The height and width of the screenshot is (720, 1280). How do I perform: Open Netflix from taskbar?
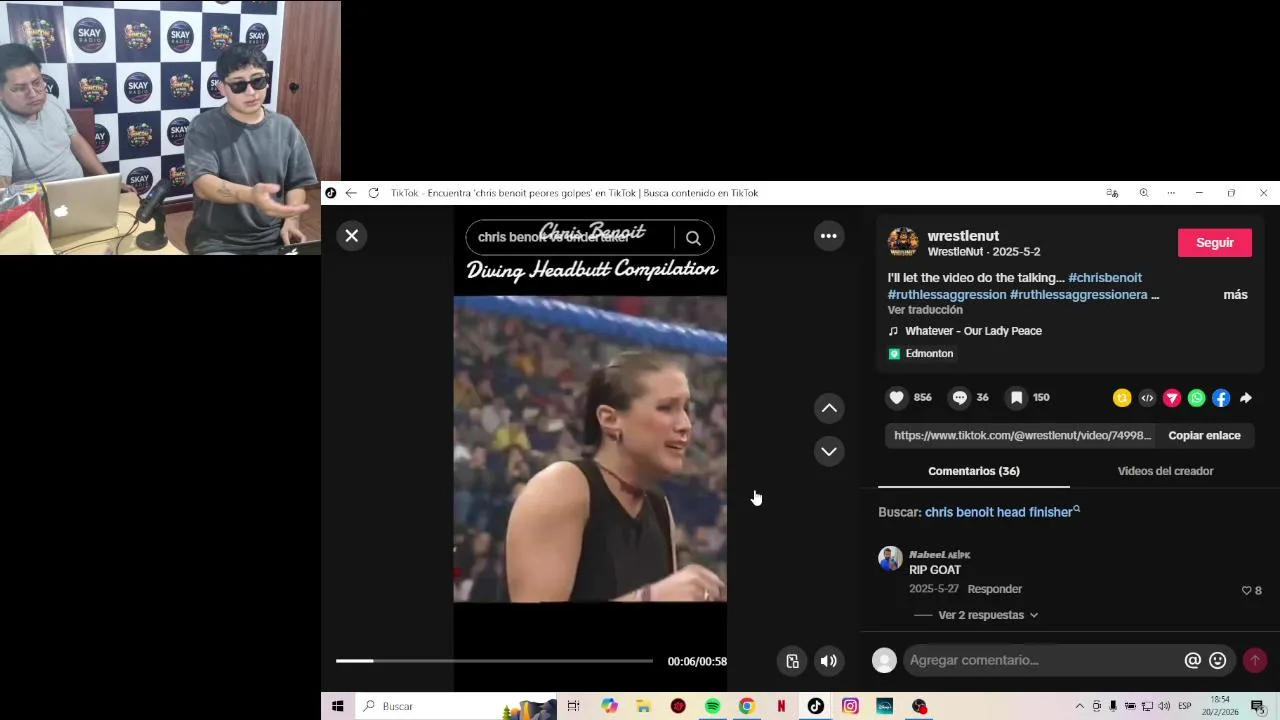(781, 706)
